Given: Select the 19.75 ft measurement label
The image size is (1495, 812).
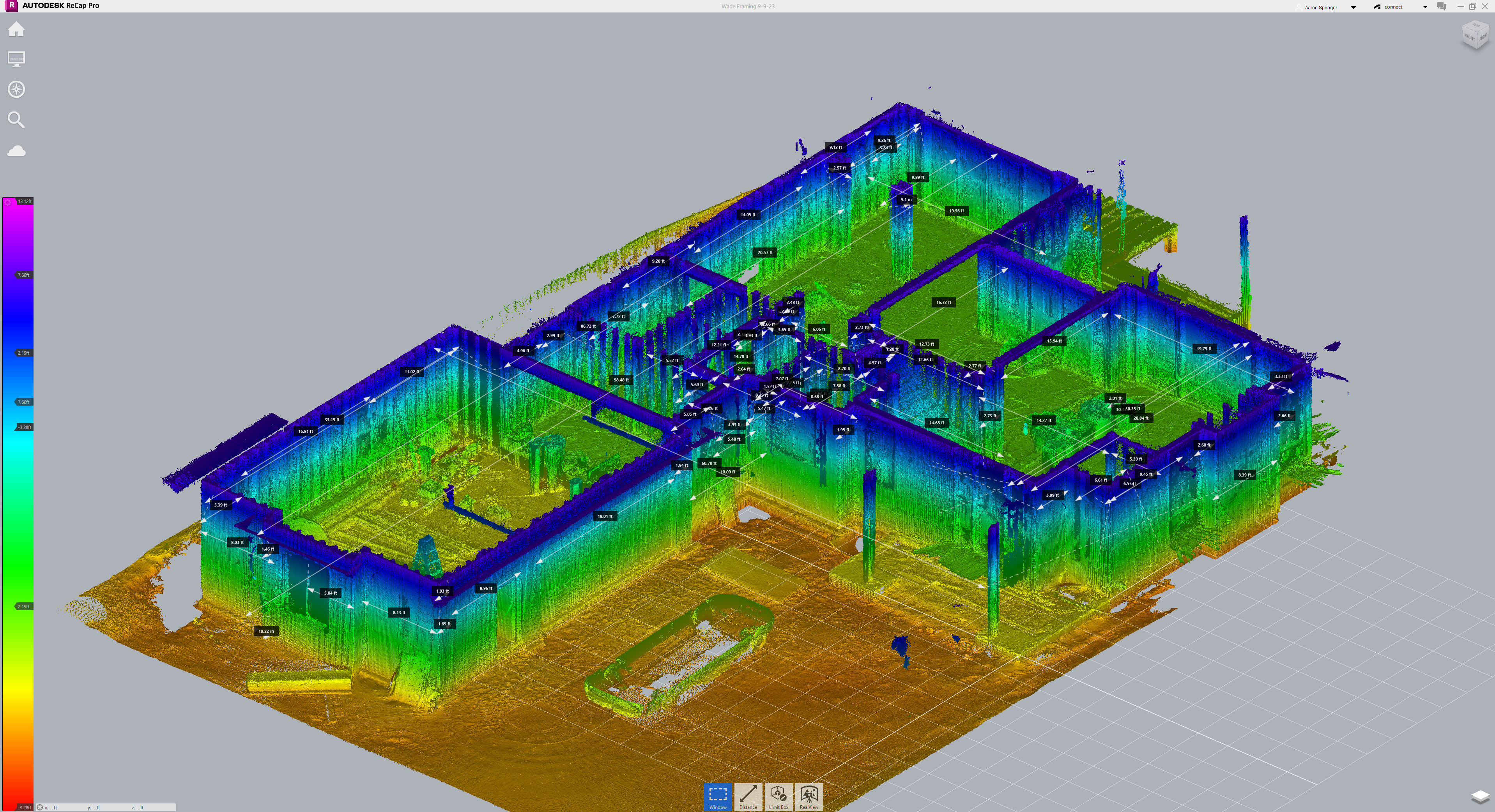Looking at the screenshot, I should tap(1204, 349).
